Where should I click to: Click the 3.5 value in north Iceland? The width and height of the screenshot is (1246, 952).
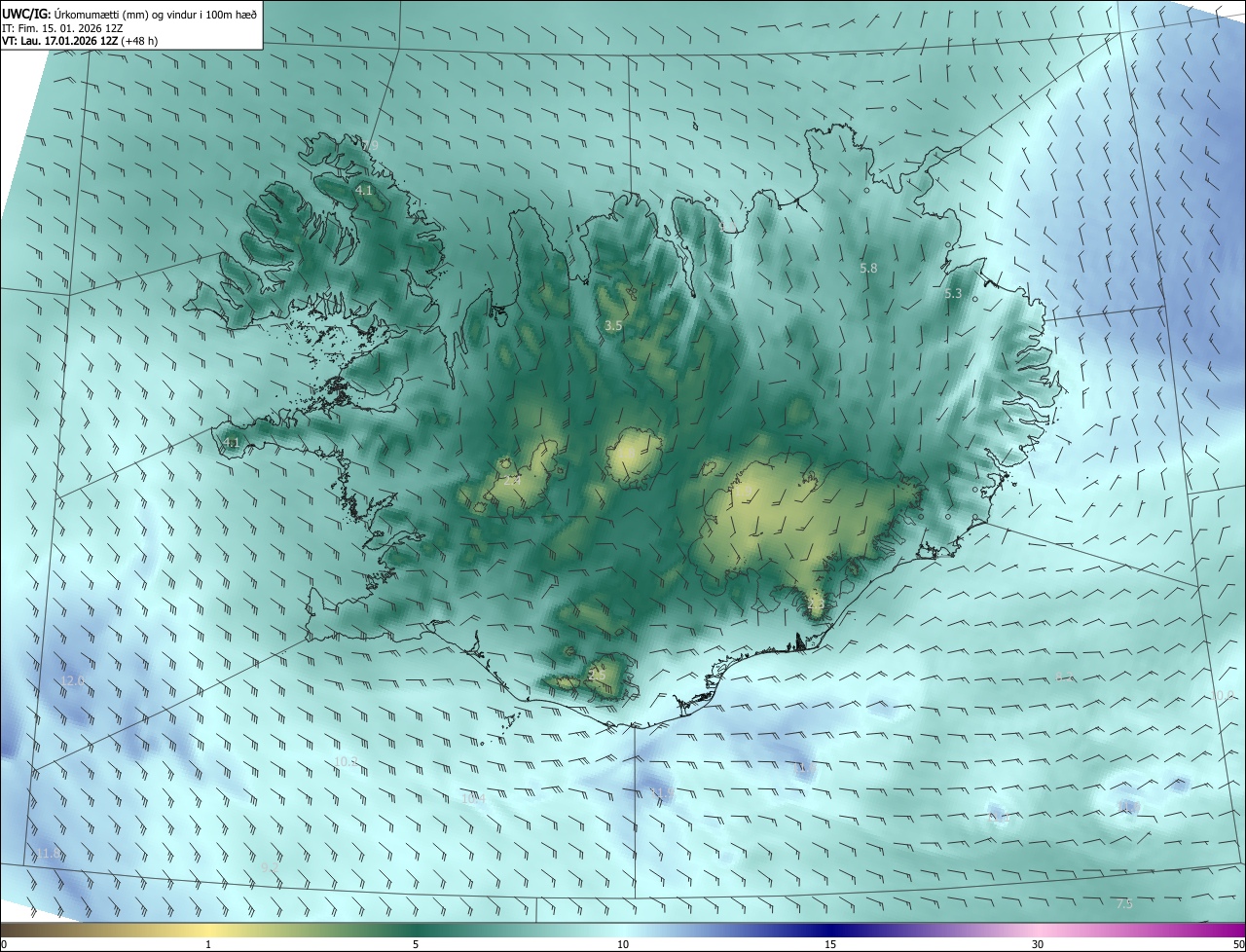pyautogui.click(x=613, y=325)
